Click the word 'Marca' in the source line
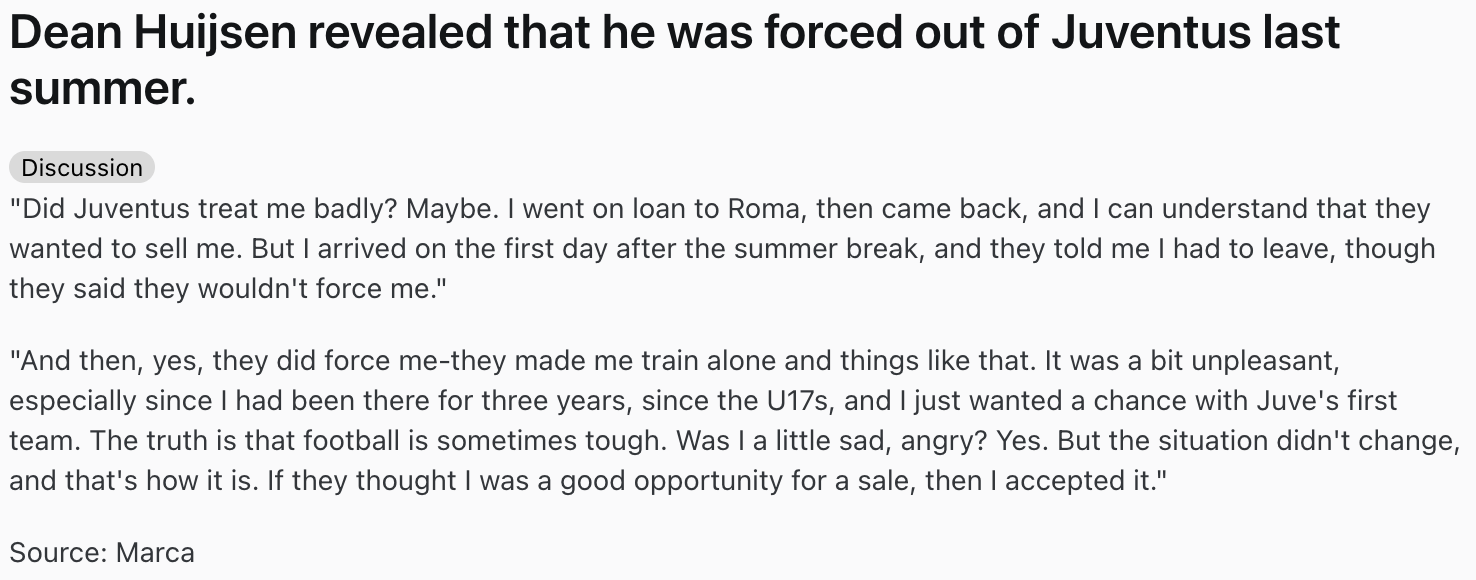Image resolution: width=1476 pixels, height=580 pixels. tap(155, 552)
